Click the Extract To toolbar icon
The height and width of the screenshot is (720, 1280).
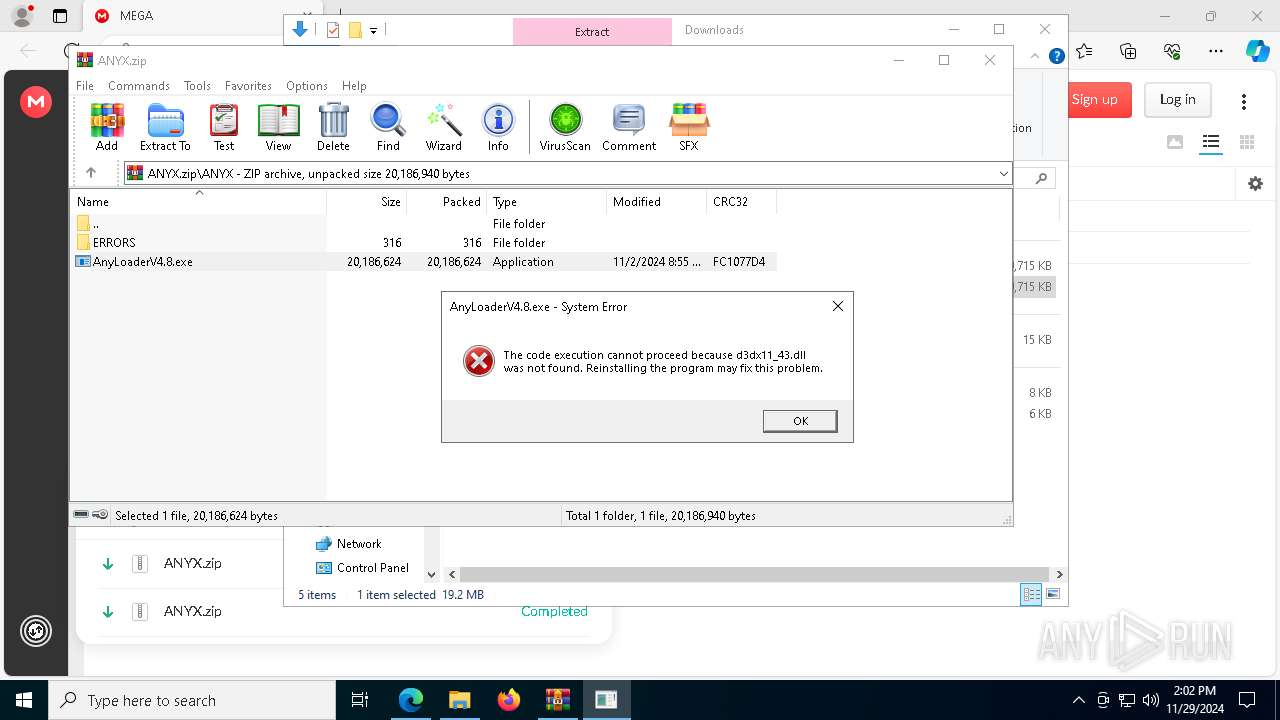pyautogui.click(x=165, y=127)
